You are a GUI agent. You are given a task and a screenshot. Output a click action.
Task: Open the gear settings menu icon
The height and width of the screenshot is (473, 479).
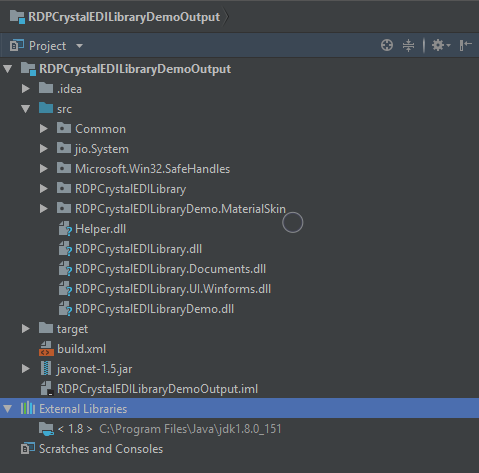click(441, 45)
